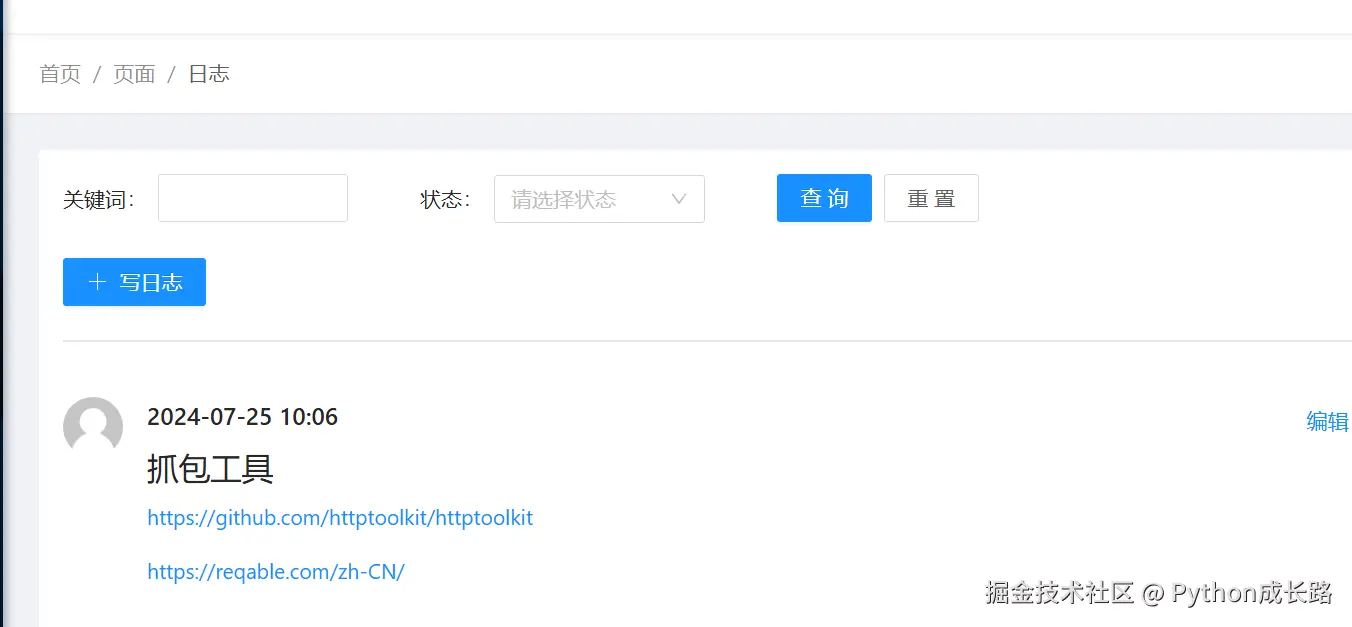Image resolution: width=1352 pixels, height=627 pixels.
Task: Click the gray user avatar icon
Action: 93,427
